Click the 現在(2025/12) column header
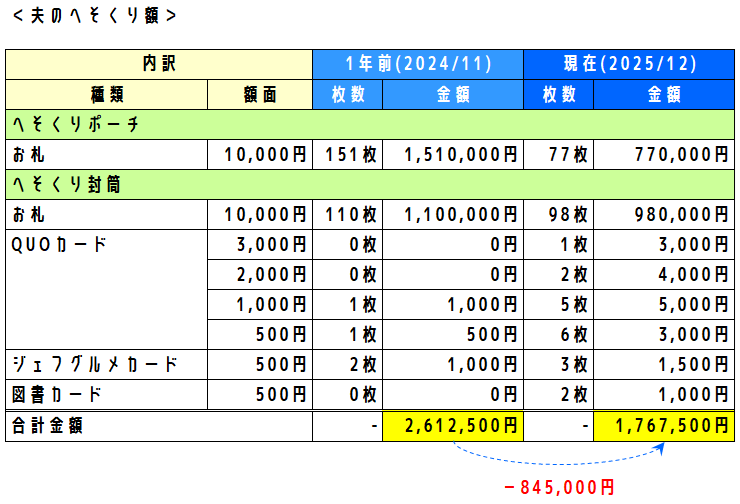 (x=628, y=64)
